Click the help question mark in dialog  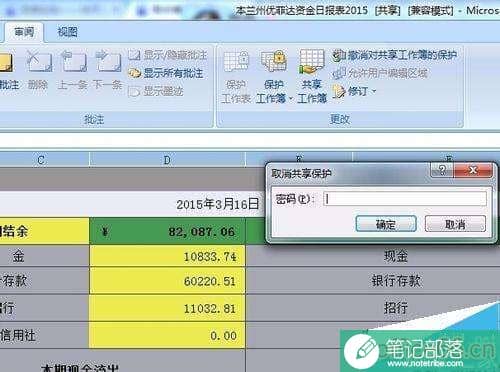(x=442, y=170)
